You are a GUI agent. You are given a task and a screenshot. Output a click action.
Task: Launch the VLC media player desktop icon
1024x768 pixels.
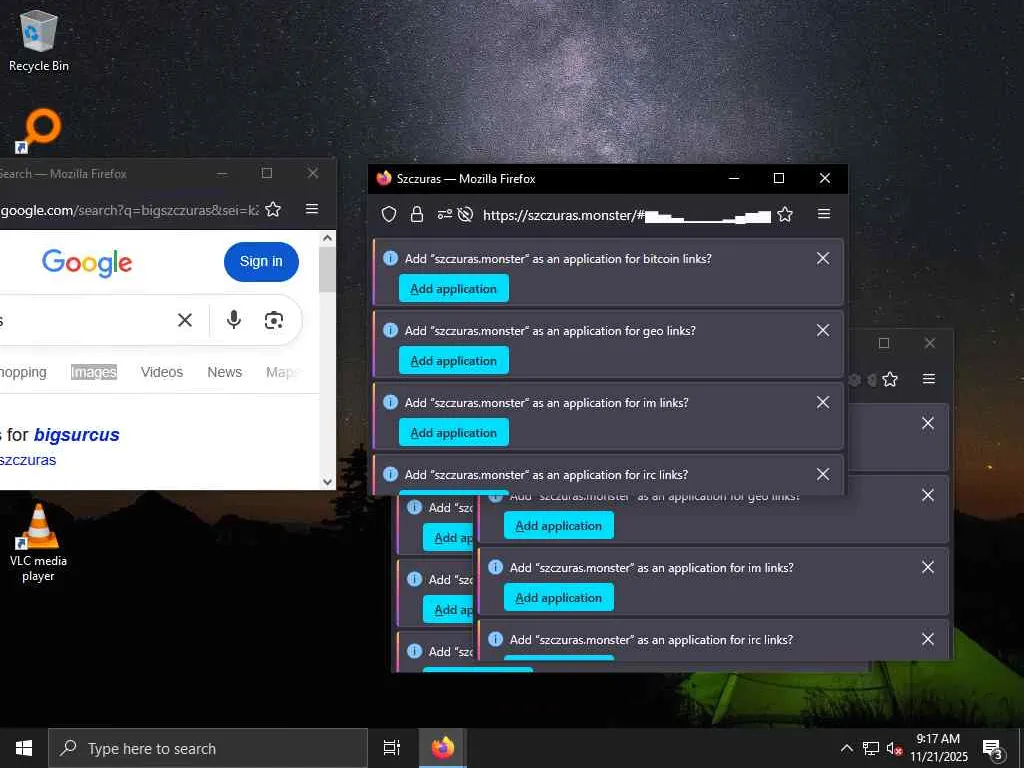click(39, 542)
